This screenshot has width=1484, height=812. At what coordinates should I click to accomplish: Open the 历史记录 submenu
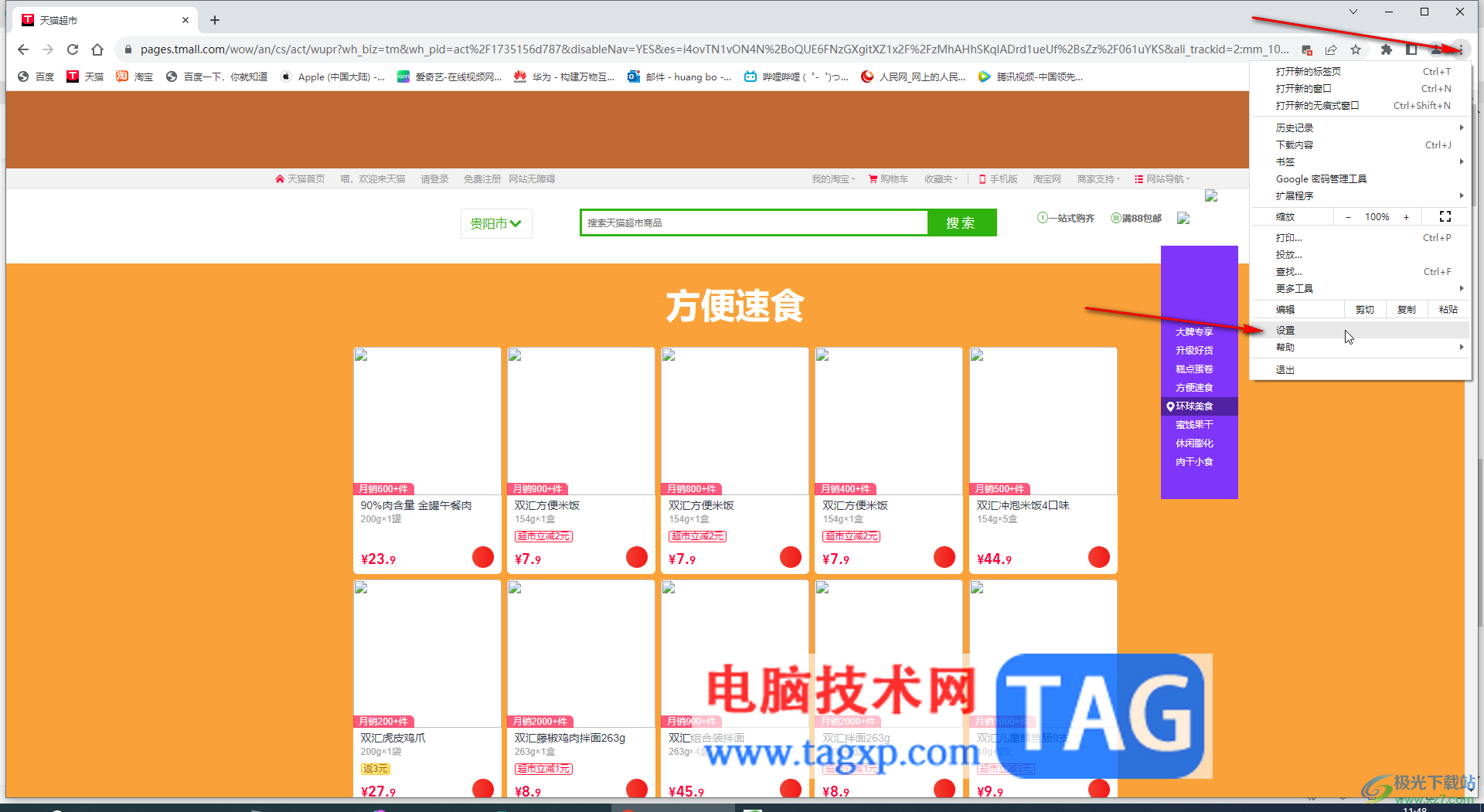coord(1360,128)
